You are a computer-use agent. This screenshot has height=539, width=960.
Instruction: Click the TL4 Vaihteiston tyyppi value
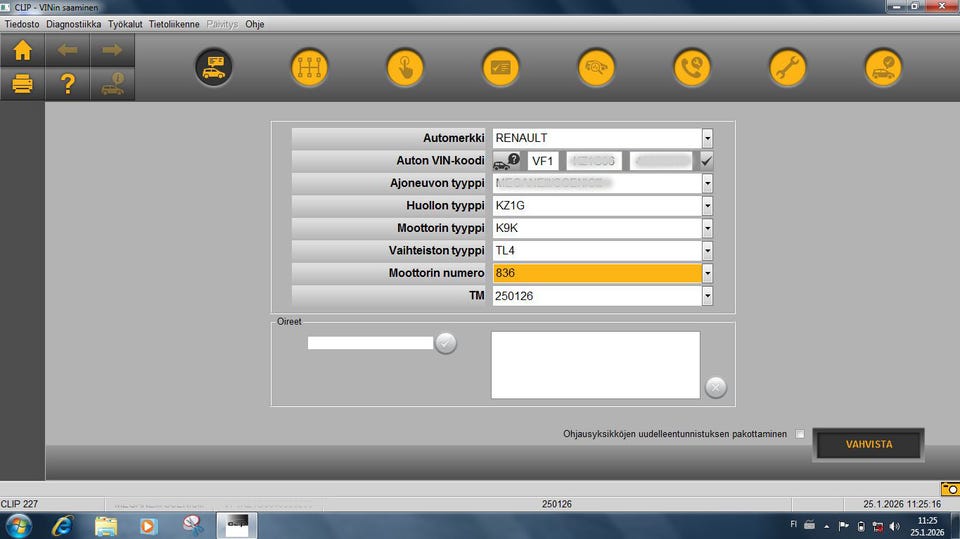point(597,251)
